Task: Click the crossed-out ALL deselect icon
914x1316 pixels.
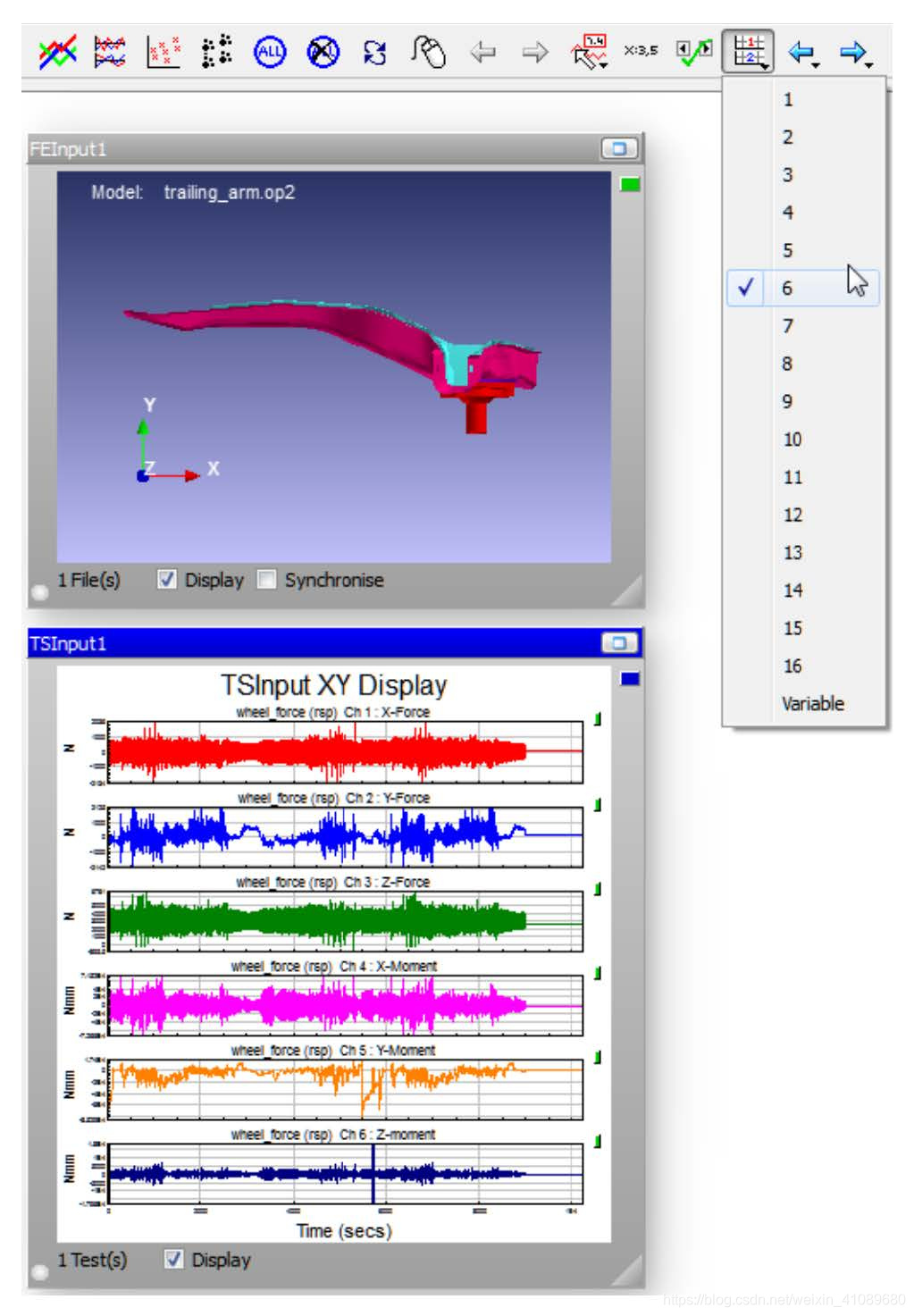Action: point(323,53)
